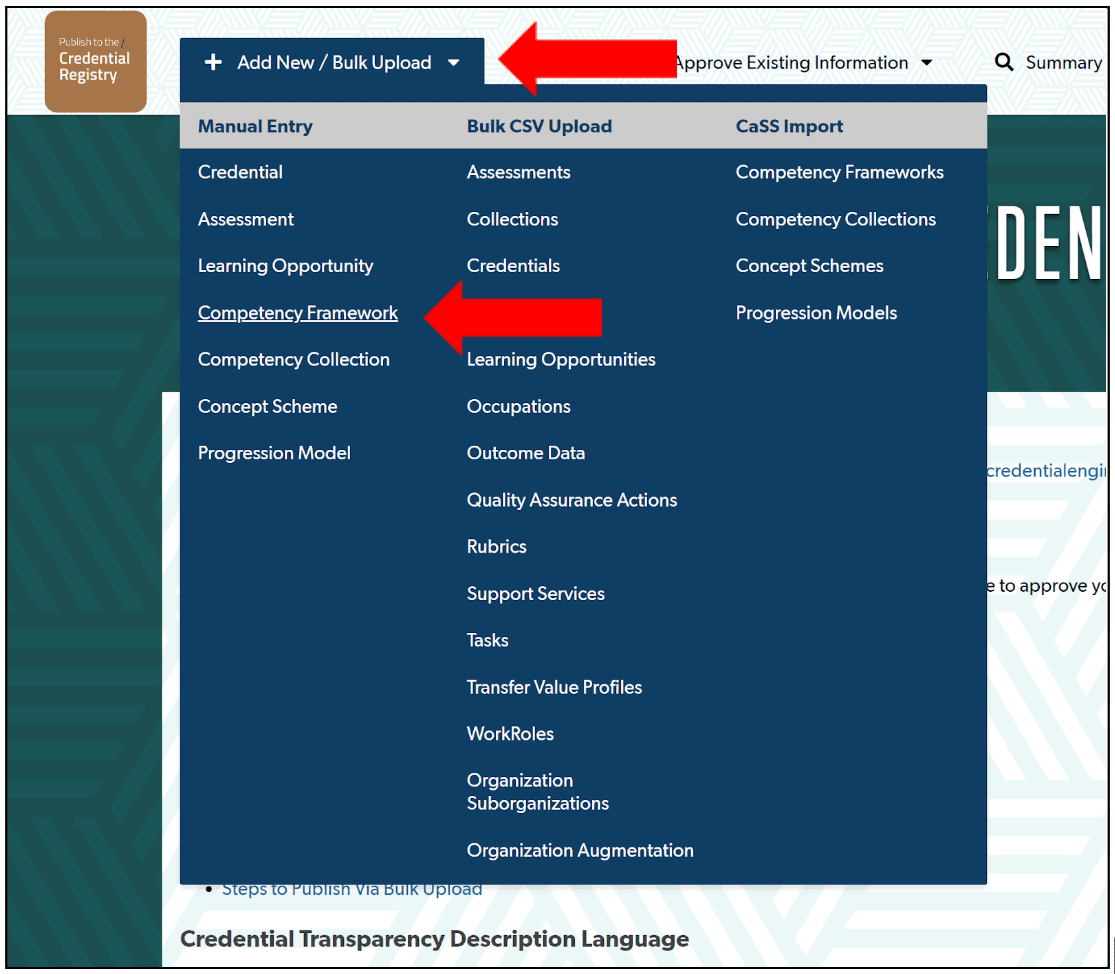Select Progression Model under Manual Entry

(273, 452)
